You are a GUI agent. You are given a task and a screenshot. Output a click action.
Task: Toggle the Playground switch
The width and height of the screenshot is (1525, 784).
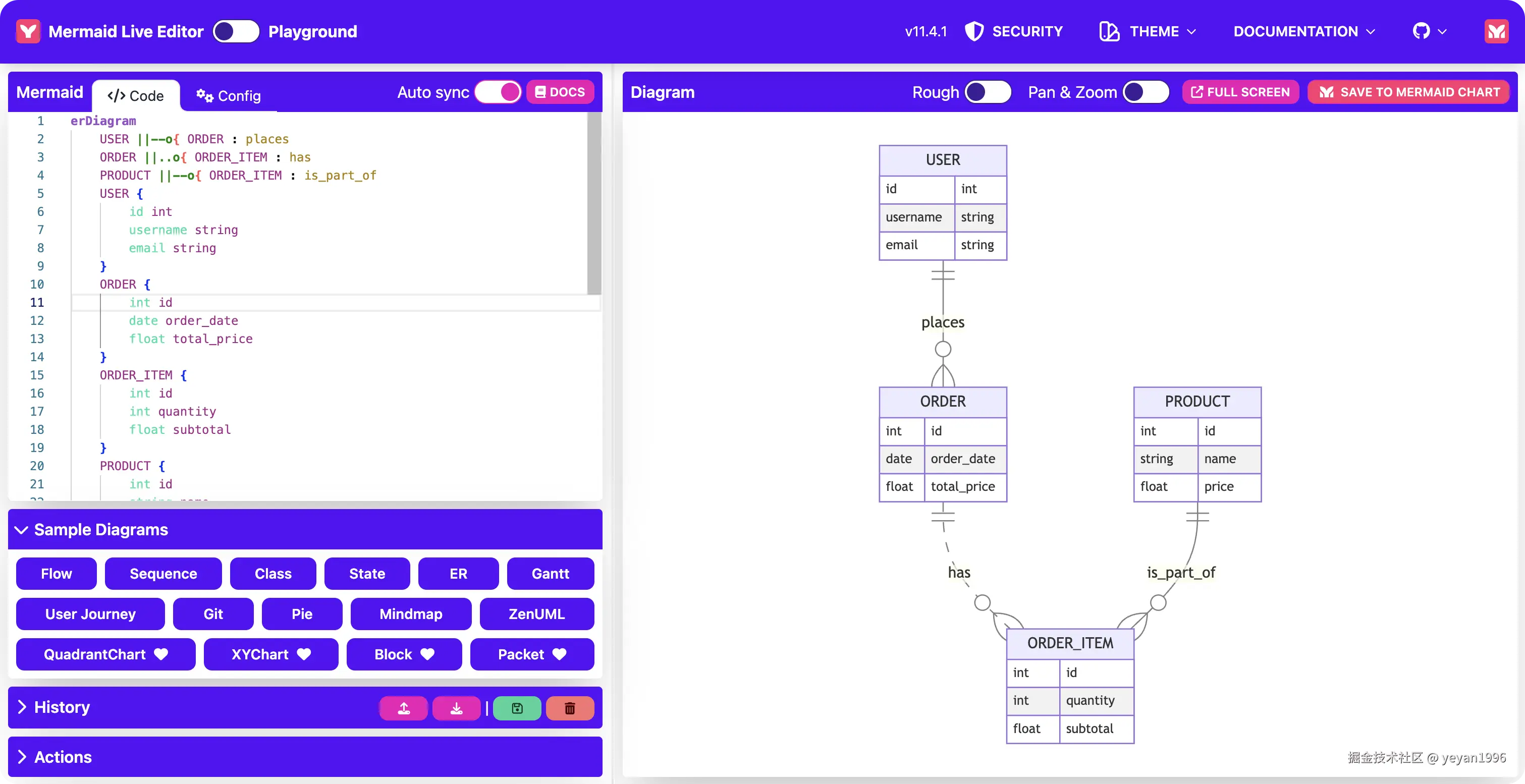(x=236, y=31)
